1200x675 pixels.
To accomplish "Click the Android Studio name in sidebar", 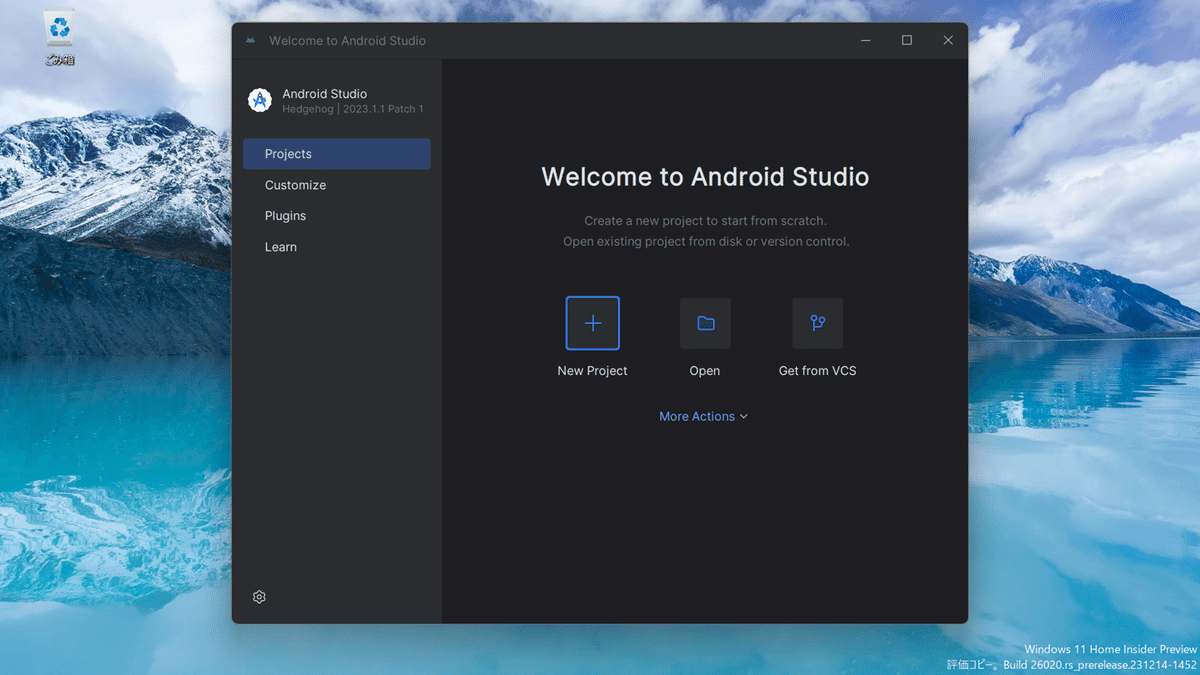I will point(325,94).
